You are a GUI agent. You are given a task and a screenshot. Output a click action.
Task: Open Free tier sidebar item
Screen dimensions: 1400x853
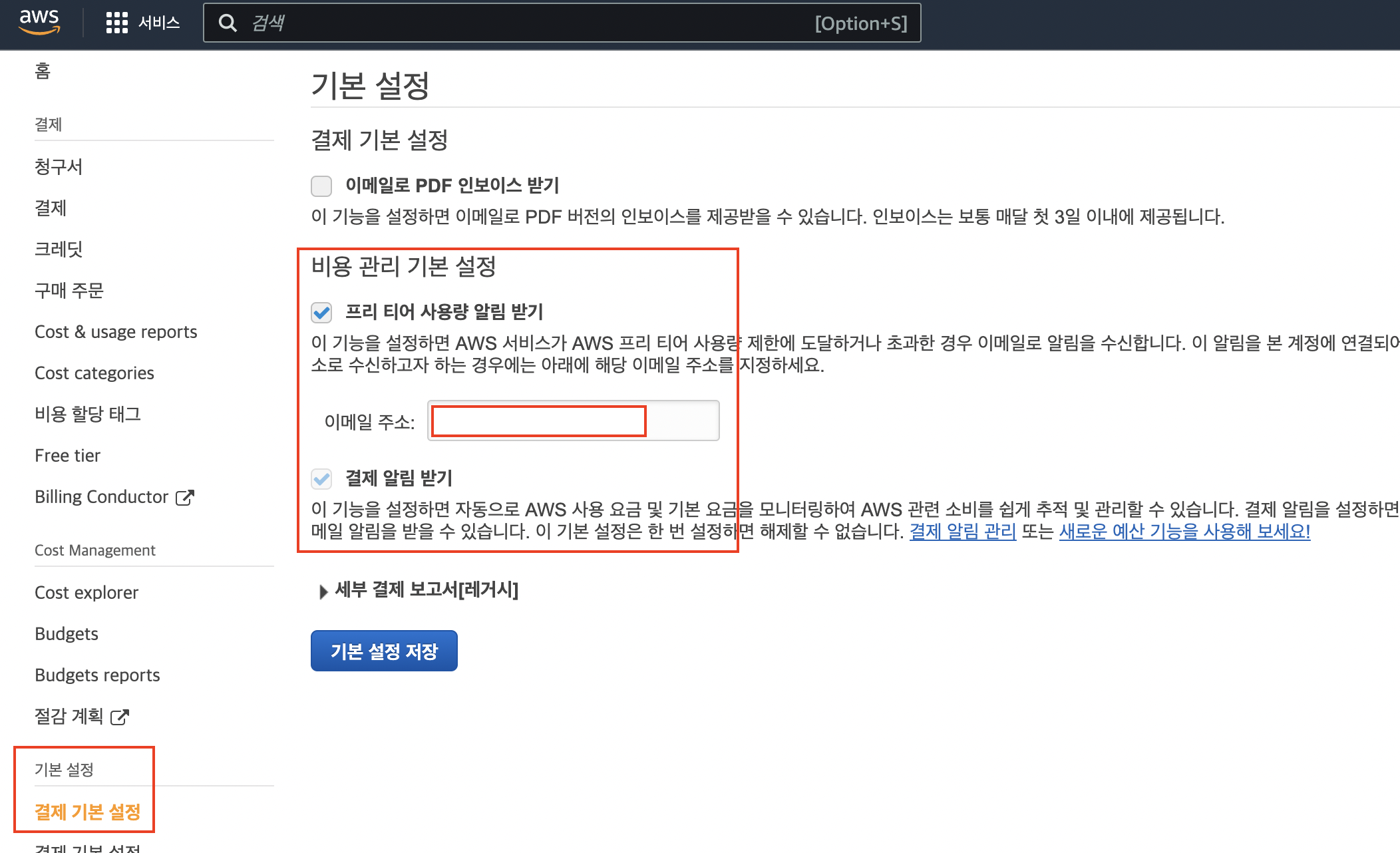click(x=67, y=455)
